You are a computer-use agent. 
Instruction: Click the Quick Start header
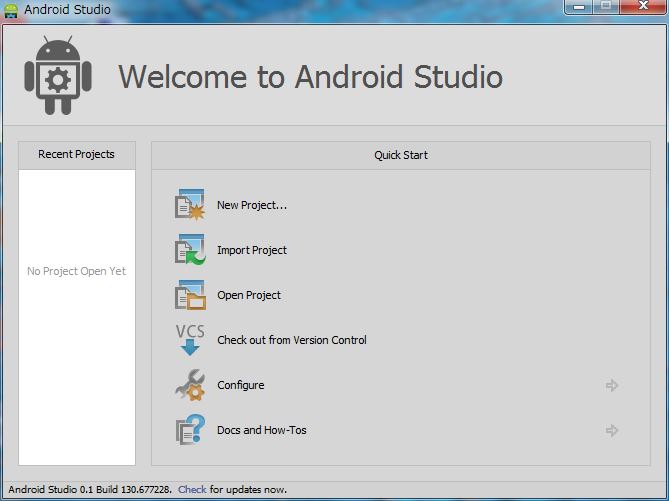click(x=401, y=155)
